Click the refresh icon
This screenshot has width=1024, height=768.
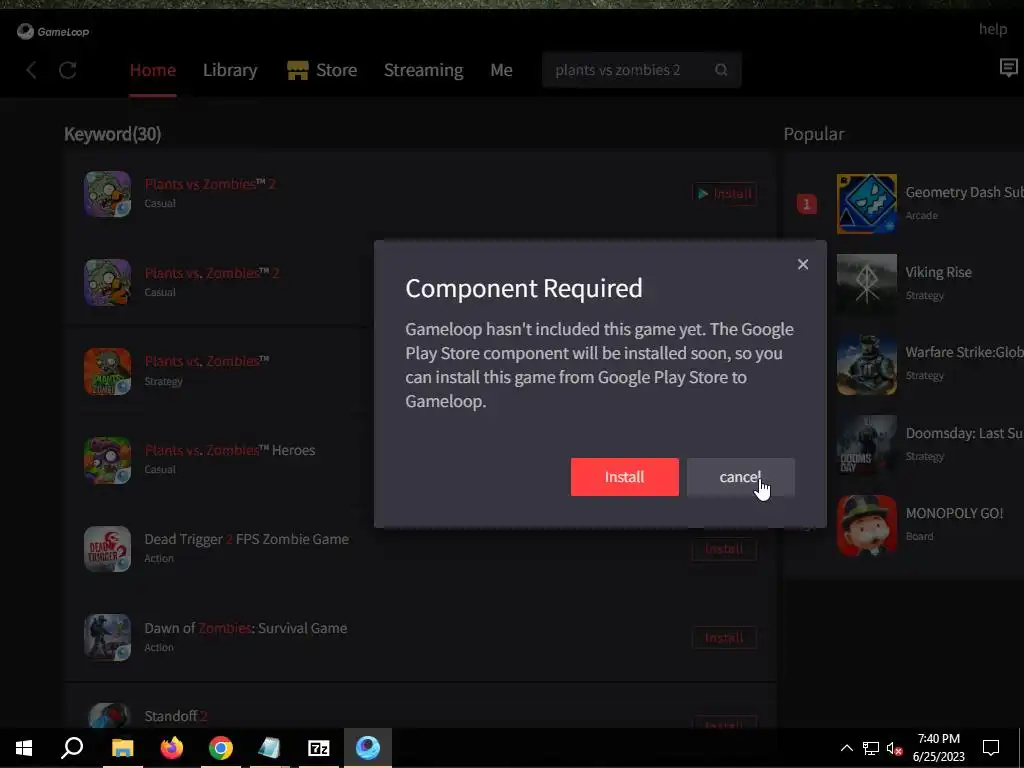(68, 70)
